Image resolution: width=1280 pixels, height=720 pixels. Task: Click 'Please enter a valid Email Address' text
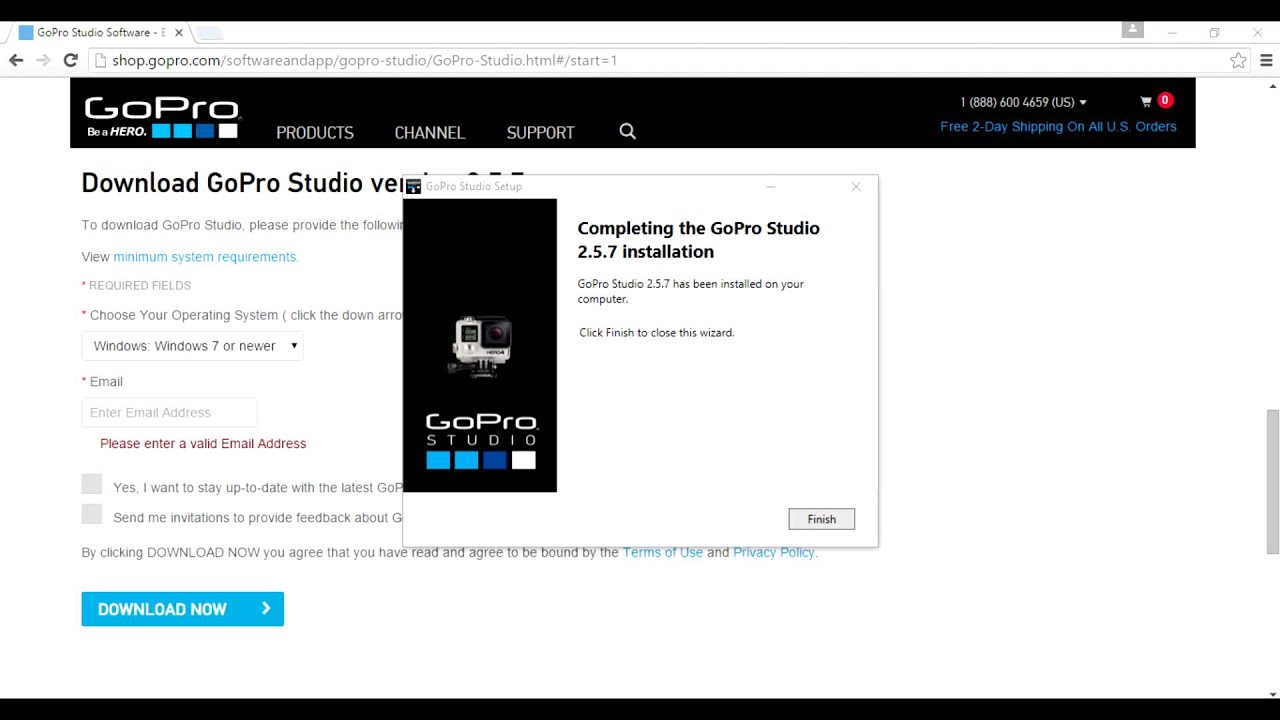[x=203, y=443]
